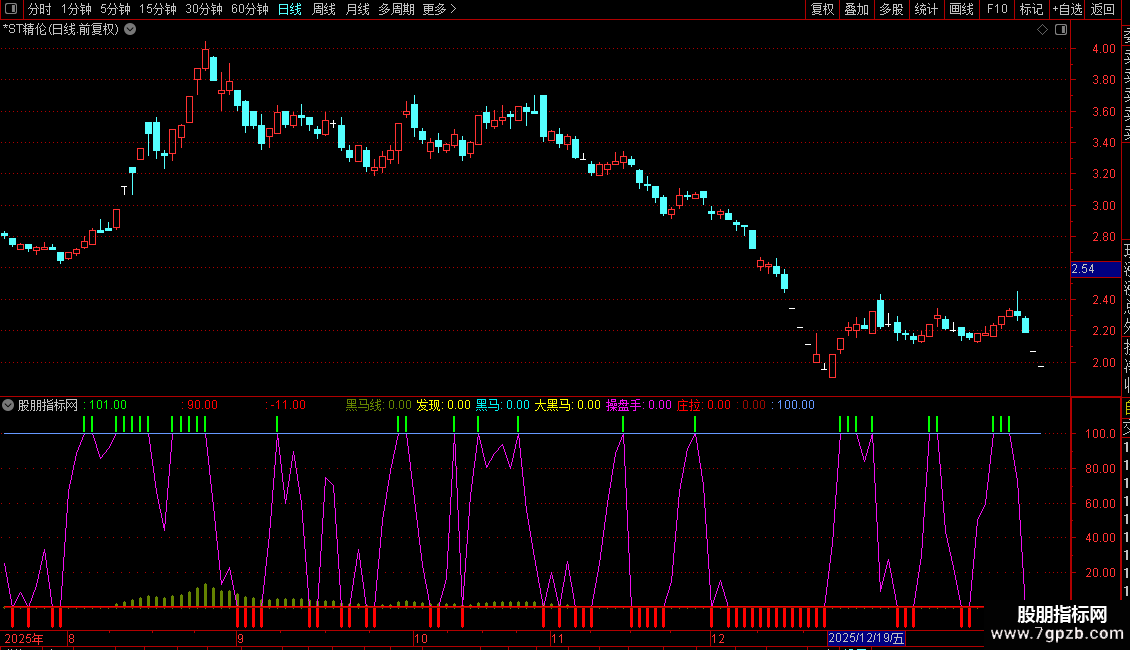The image size is (1130, 650).
Task: Switch to 60分钟 period tab
Action: coord(249,9)
